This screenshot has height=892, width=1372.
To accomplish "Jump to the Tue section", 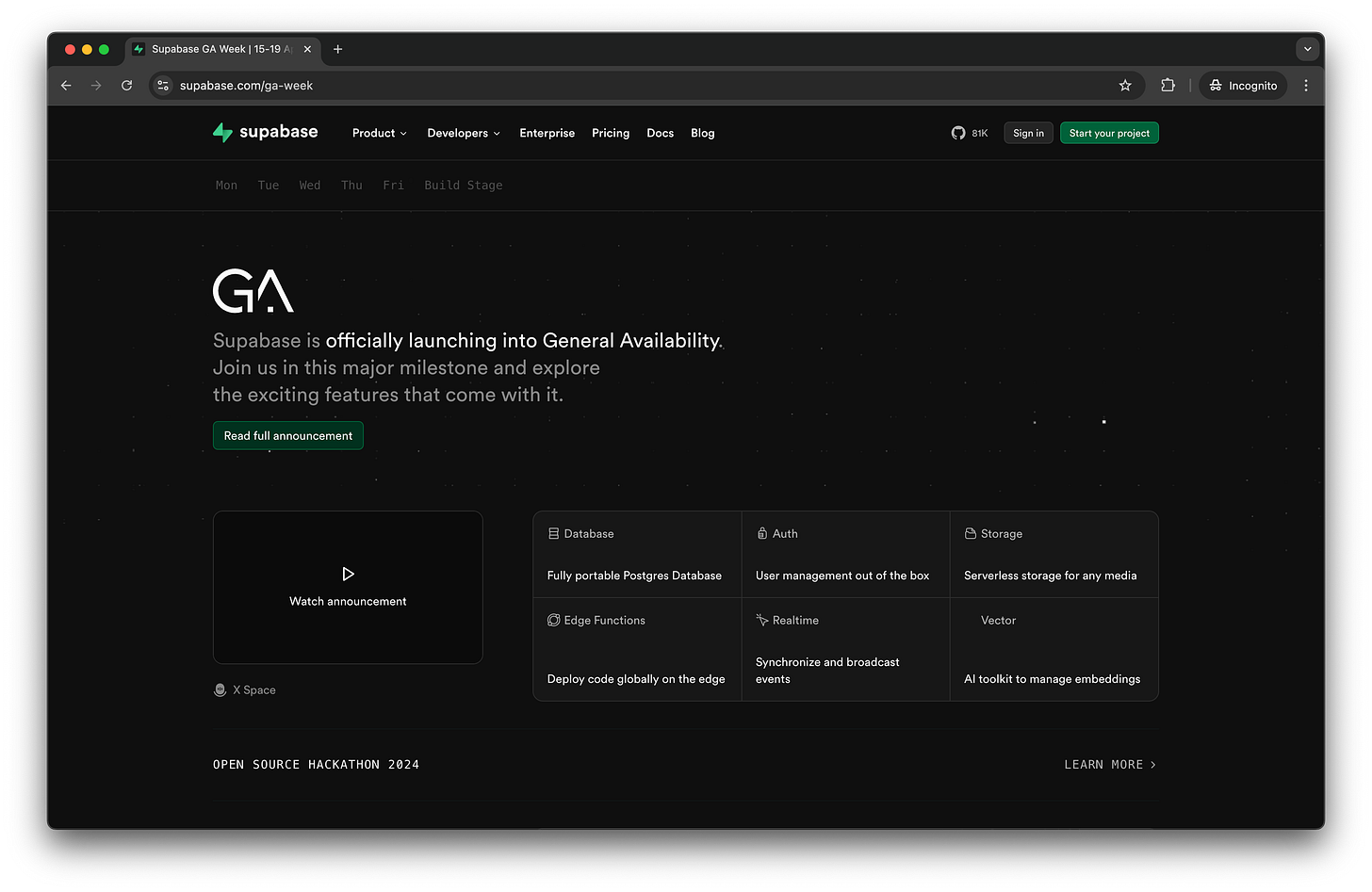I will (x=269, y=186).
